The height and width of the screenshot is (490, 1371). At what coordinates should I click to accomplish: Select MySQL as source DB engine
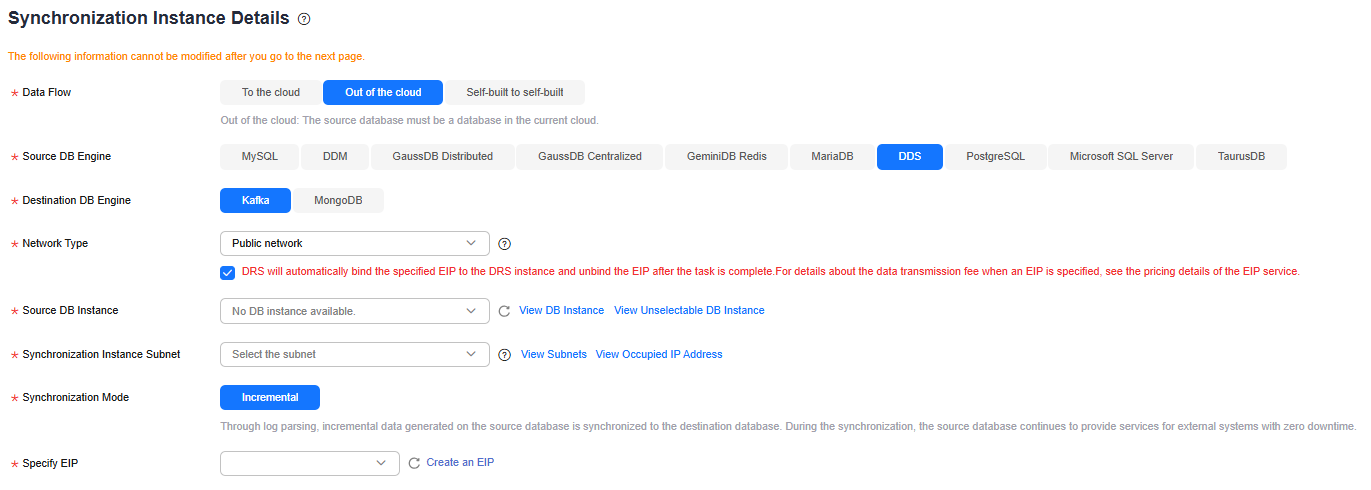click(x=260, y=157)
